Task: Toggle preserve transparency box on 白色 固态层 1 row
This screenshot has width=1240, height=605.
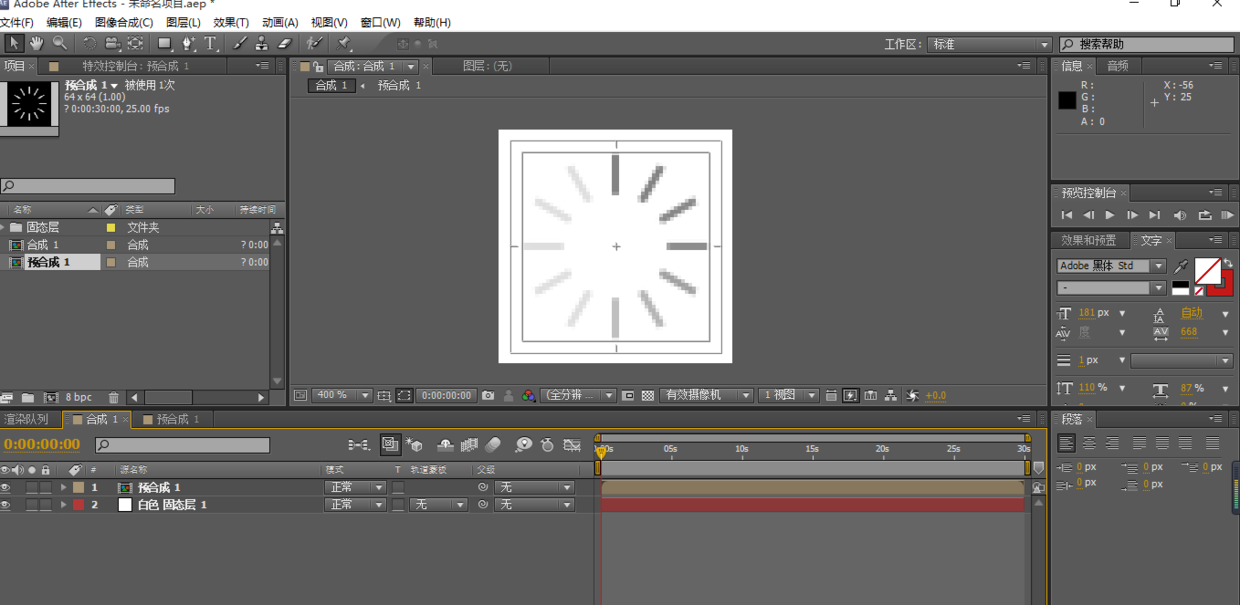Action: click(398, 505)
